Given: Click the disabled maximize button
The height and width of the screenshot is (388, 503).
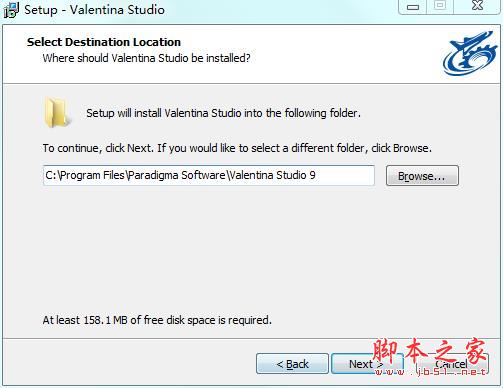Looking at the screenshot, I should coord(440,6).
